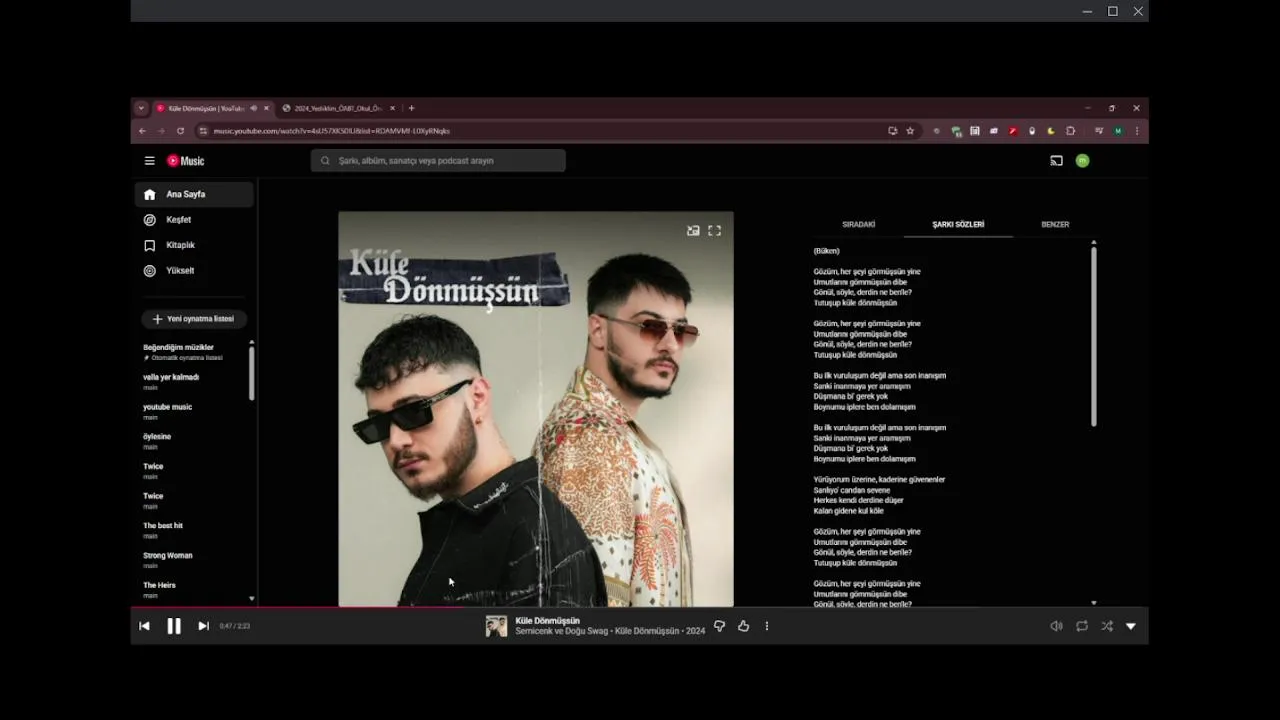Open a new browser tab
Screen dimensions: 1280x720
pos(411,108)
